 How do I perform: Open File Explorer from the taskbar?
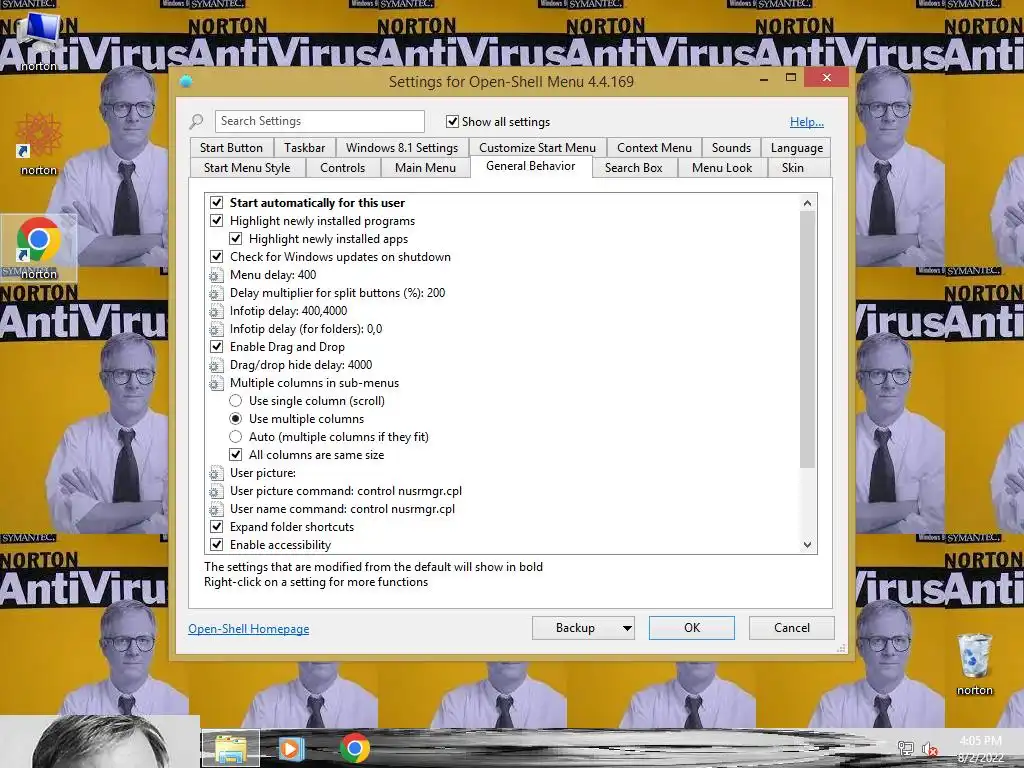231,748
